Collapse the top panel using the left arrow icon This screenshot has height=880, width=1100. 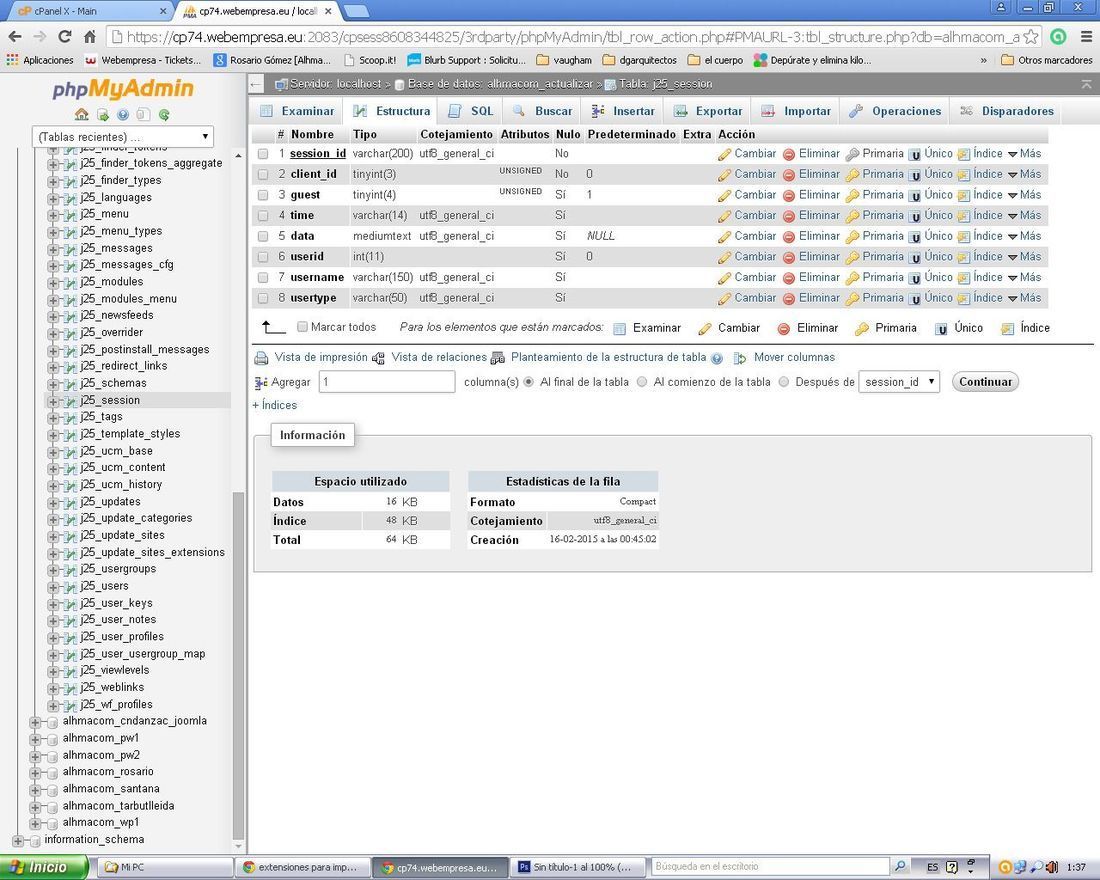tap(256, 85)
